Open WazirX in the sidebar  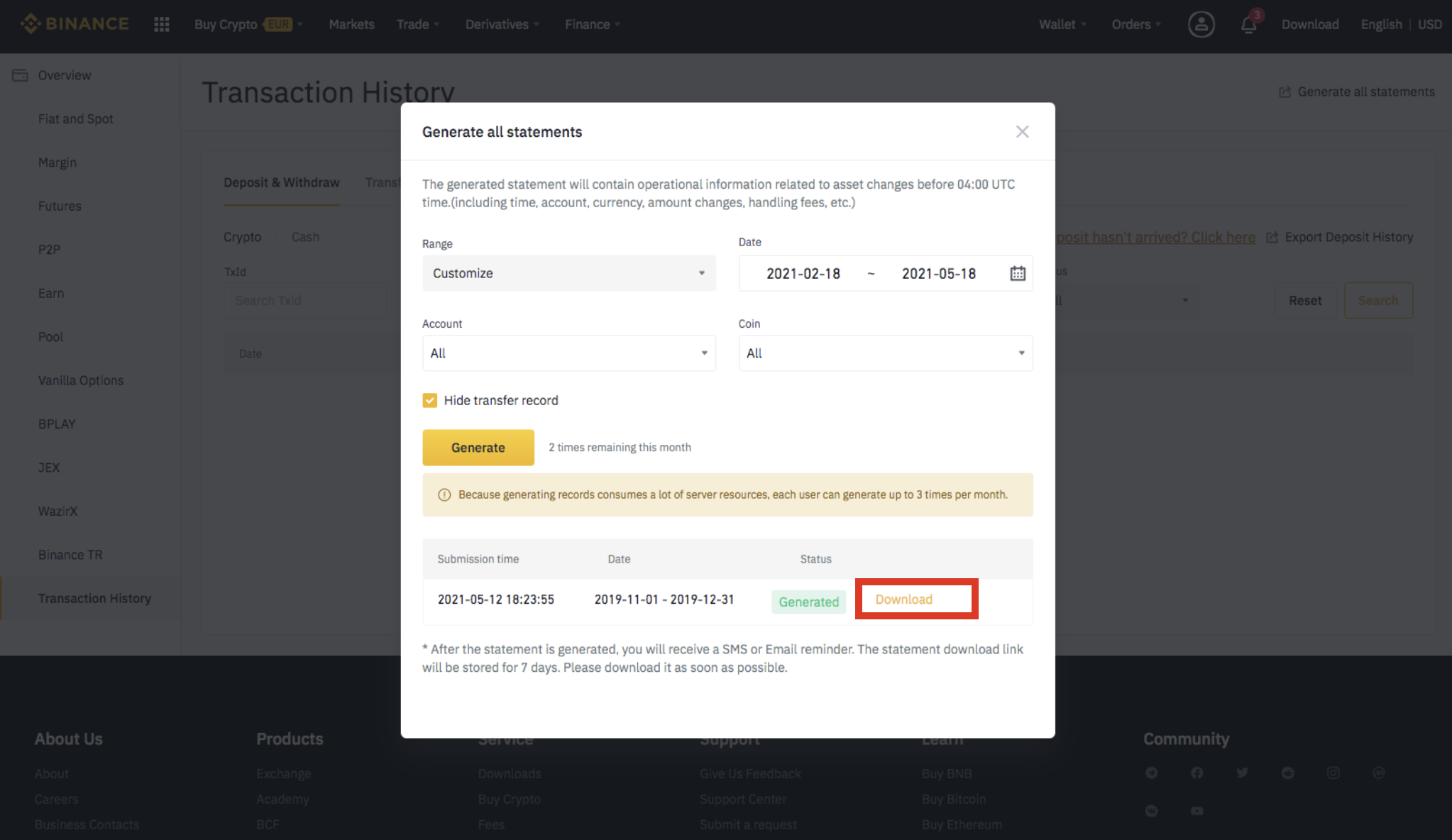coord(57,512)
